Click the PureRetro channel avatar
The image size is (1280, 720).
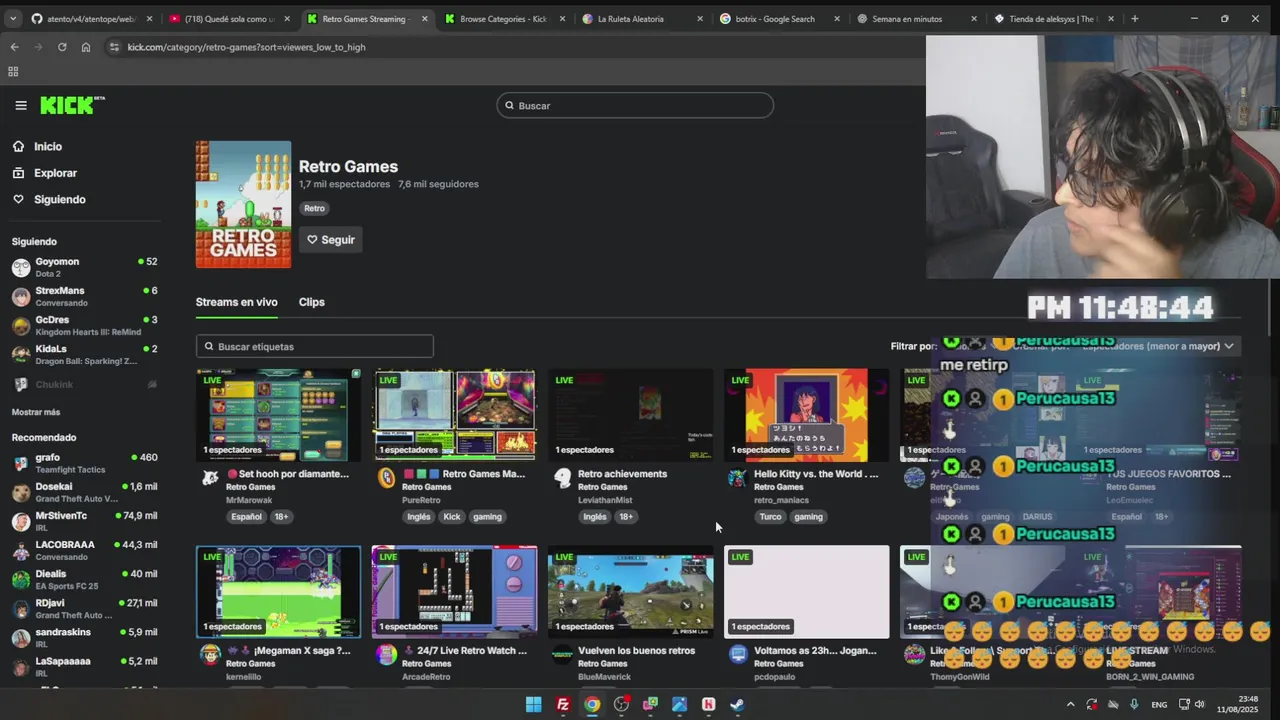387,478
